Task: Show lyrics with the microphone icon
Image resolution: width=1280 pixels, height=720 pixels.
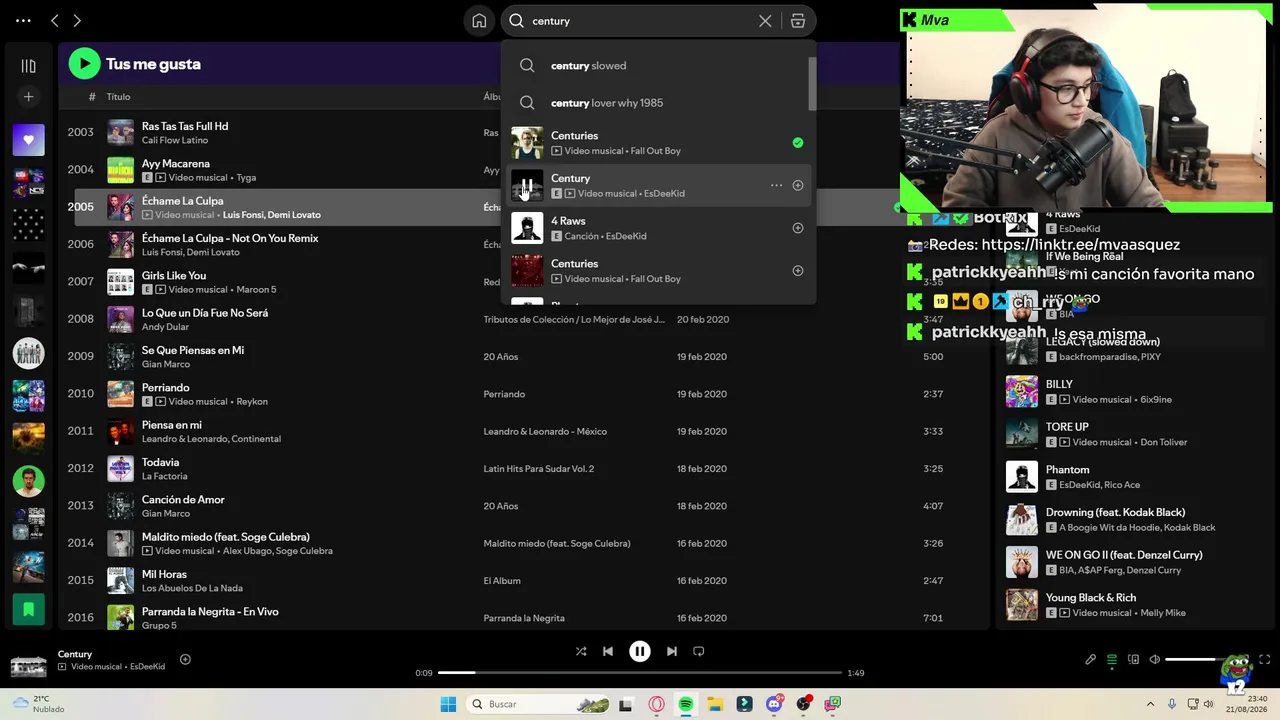Action: [x=1091, y=660]
